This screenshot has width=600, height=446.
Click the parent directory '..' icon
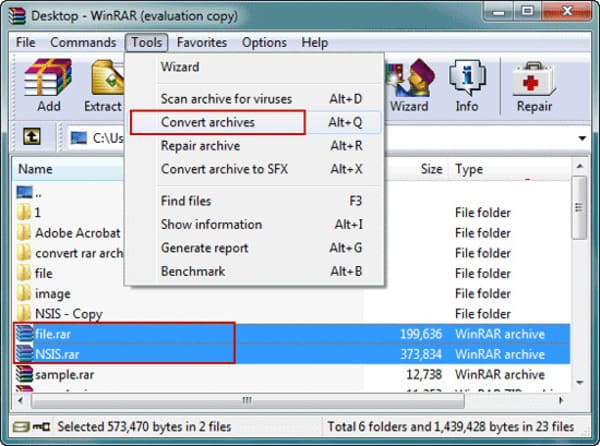coord(24,192)
